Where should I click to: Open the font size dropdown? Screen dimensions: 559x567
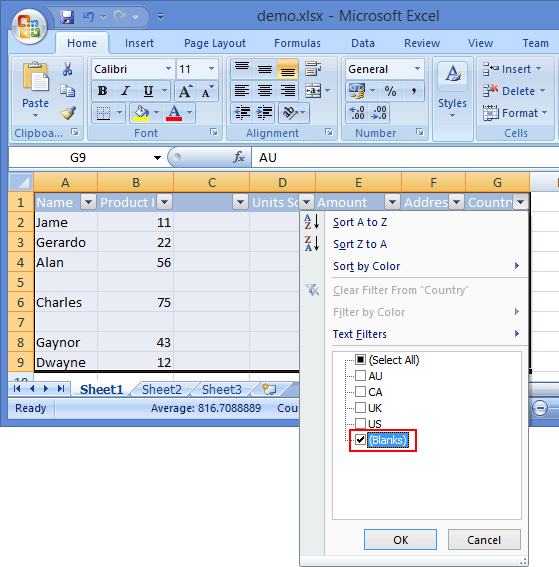tap(211, 69)
